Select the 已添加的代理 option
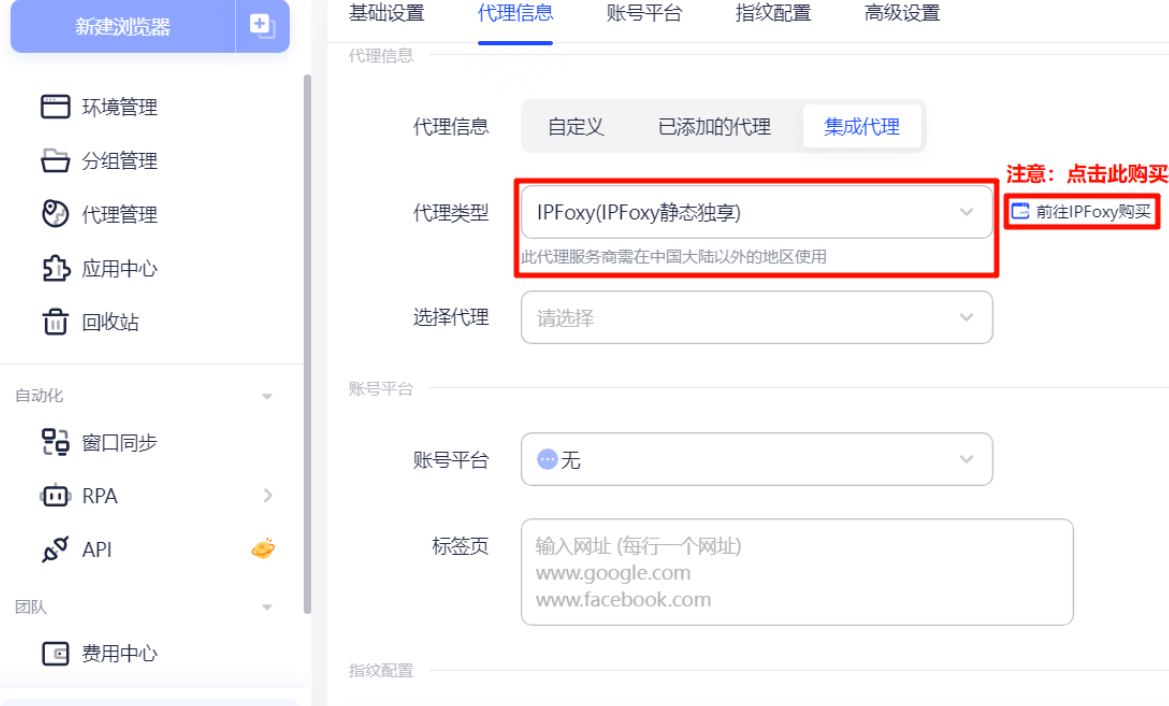 pos(714,127)
